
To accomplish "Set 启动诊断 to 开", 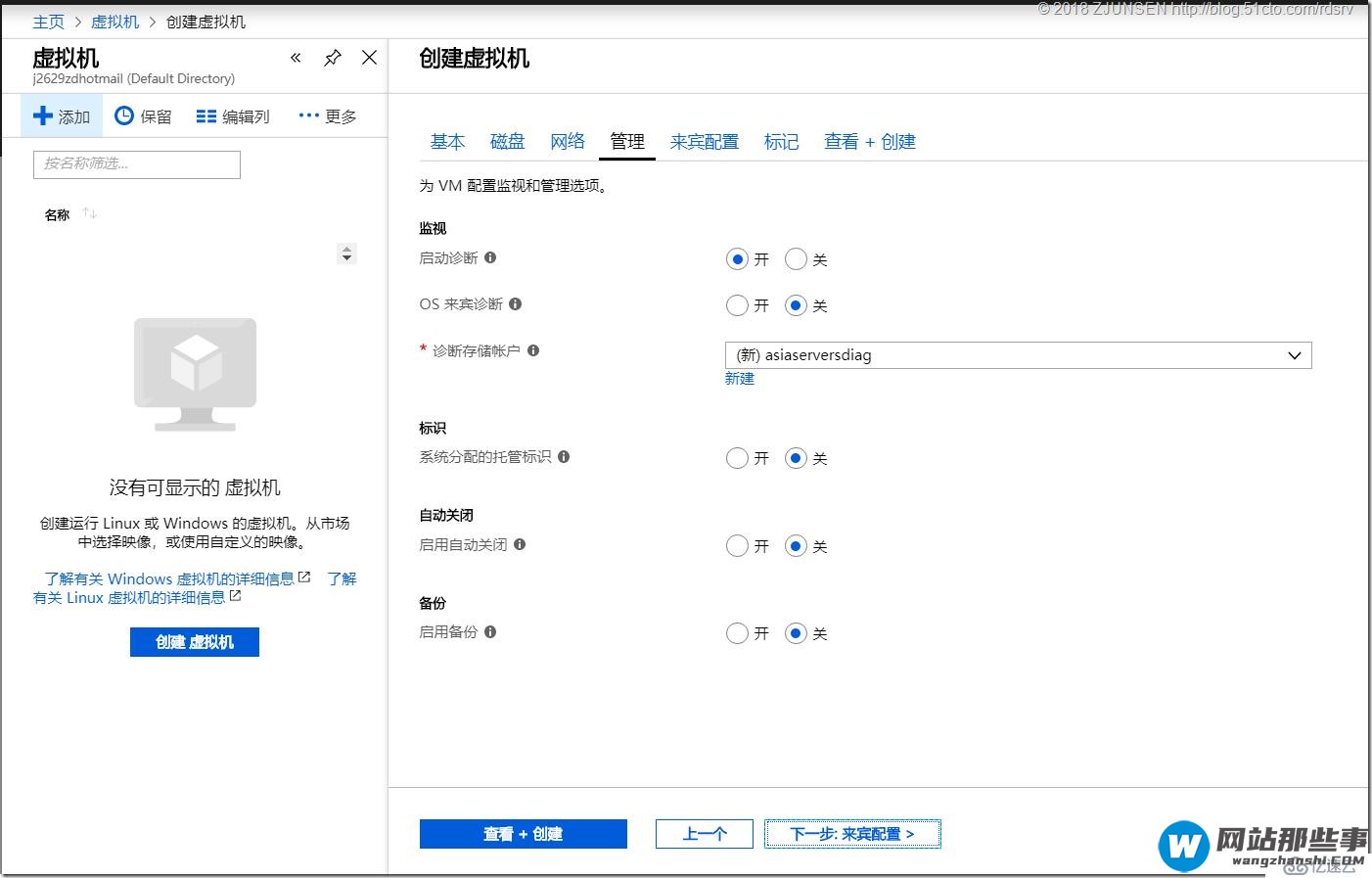I will (737, 259).
